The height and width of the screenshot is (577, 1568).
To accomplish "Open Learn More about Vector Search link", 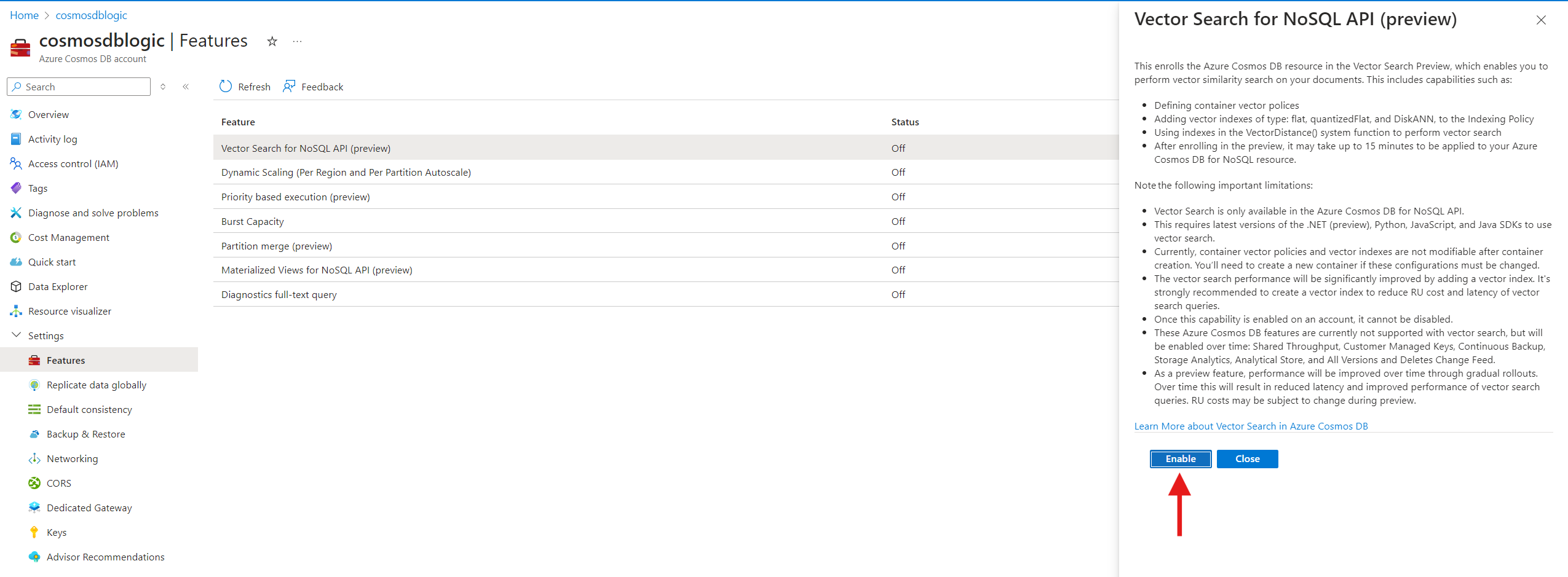I will click(1251, 426).
